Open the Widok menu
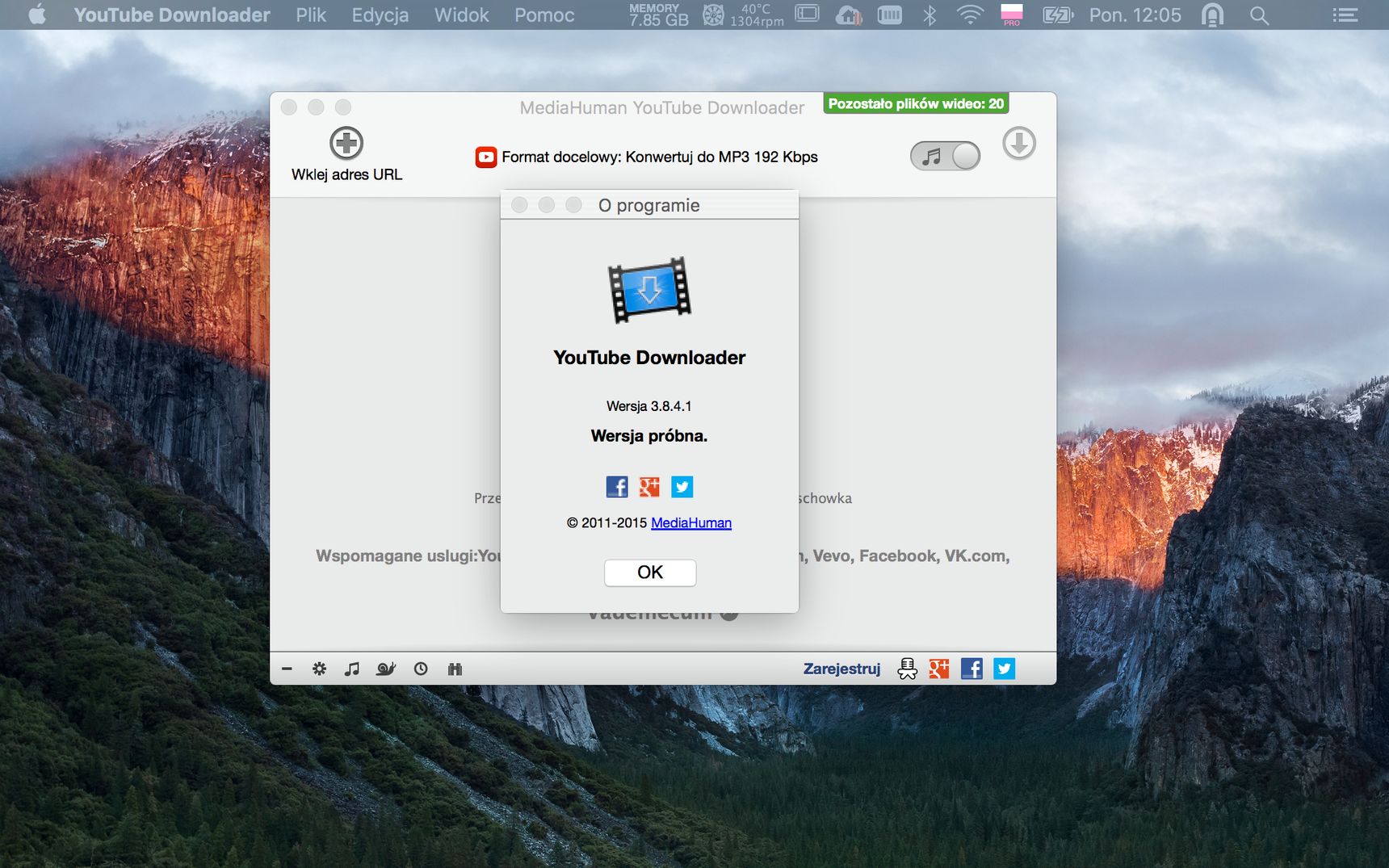1389x868 pixels. (462, 15)
